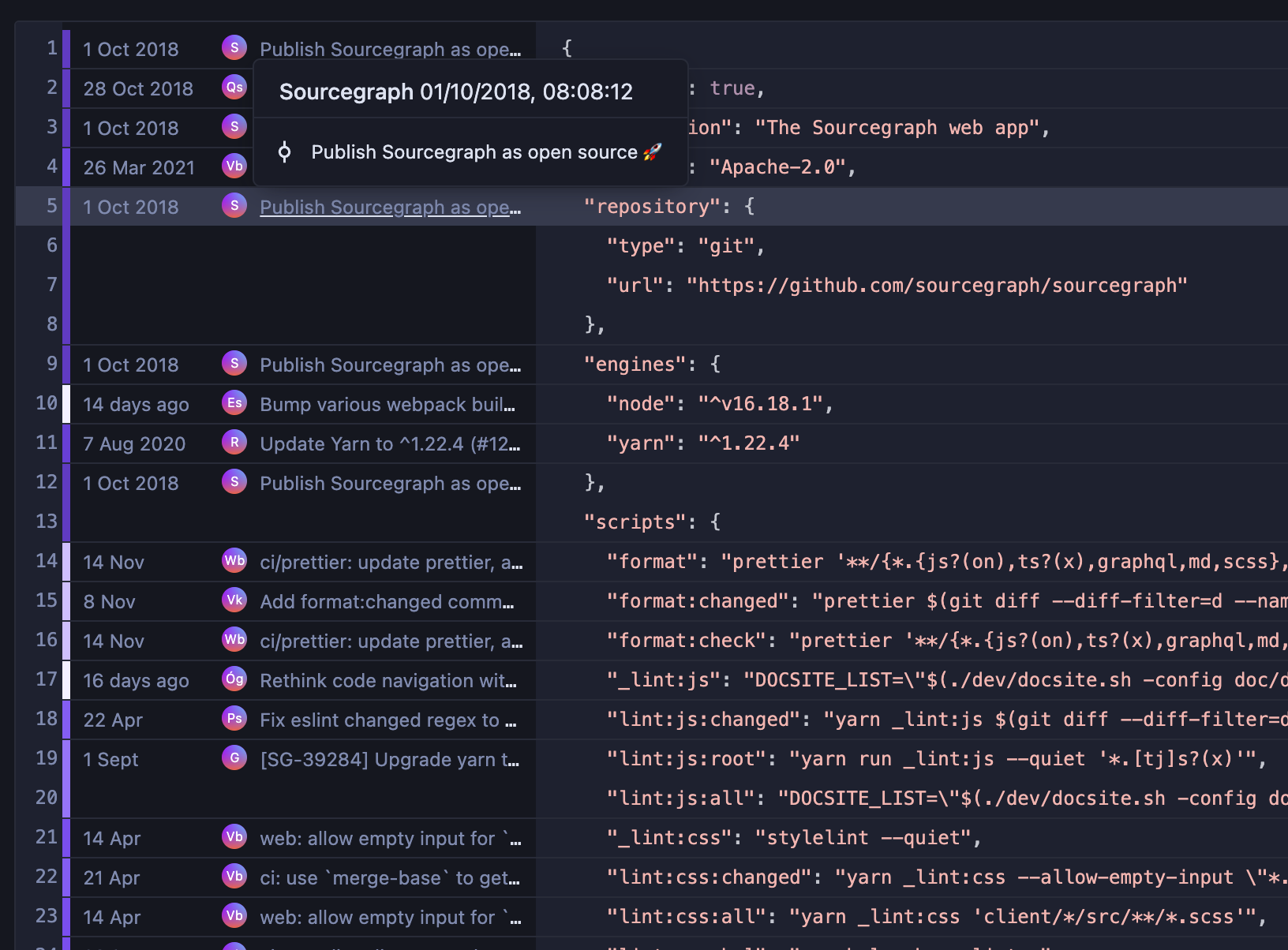Click the '8 Nov' blame date
The image size is (1288, 950).
point(109,601)
